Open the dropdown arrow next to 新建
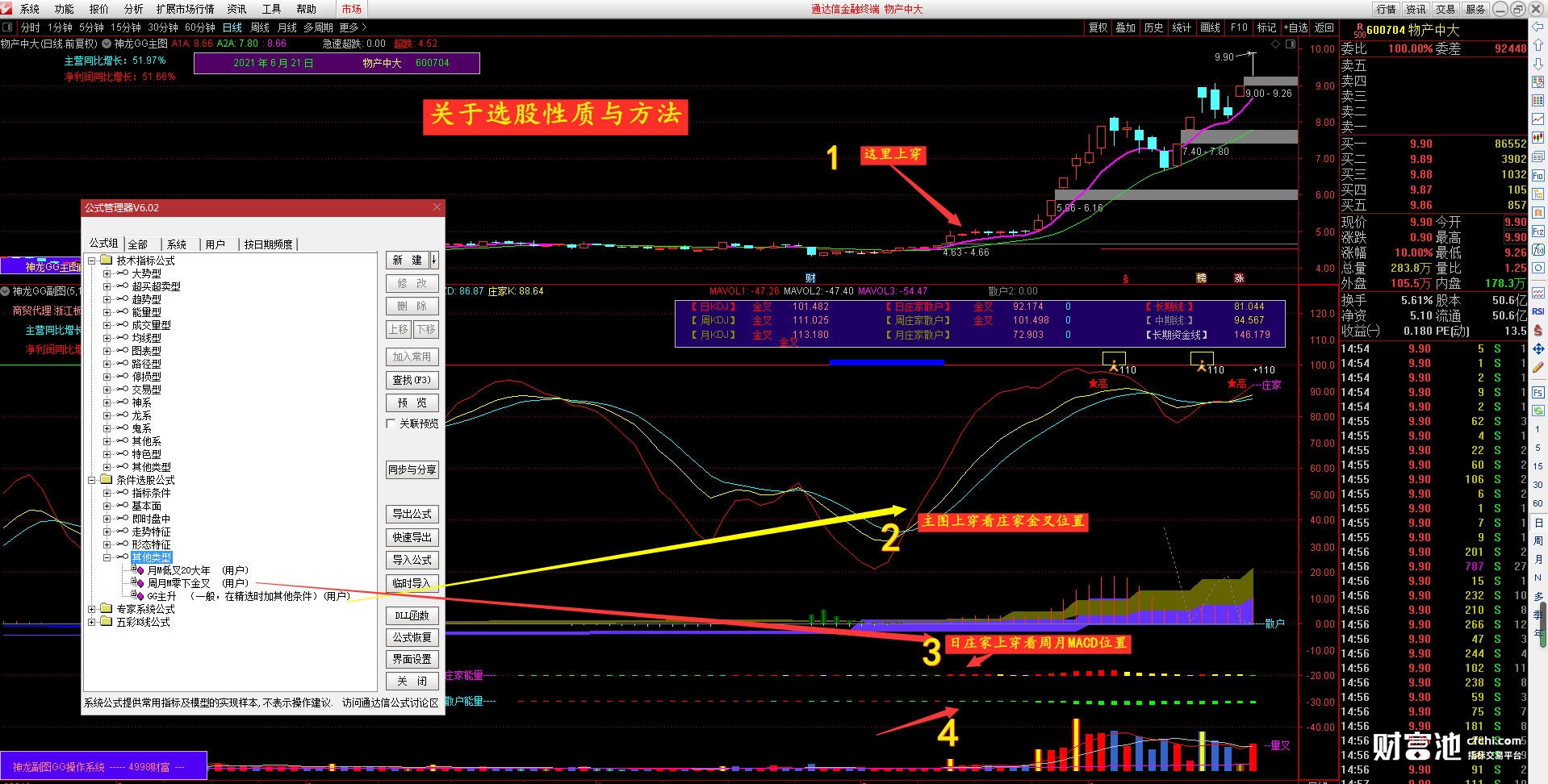Image resolution: width=1548 pixels, height=784 pixels. (x=434, y=260)
